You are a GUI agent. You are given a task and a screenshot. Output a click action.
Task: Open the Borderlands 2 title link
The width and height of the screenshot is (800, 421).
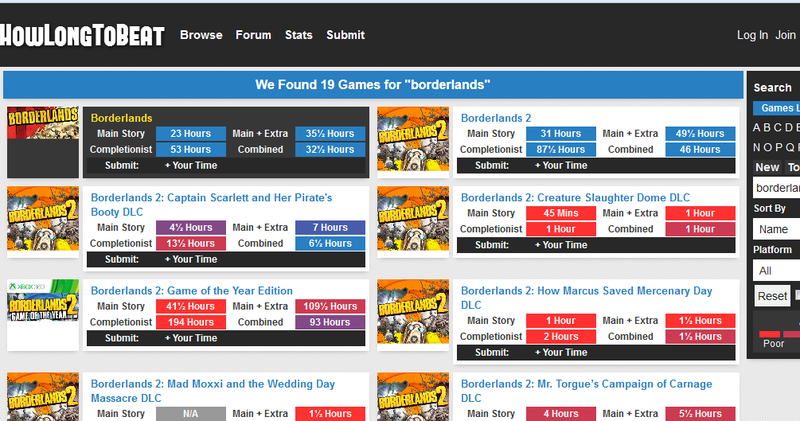pos(495,118)
